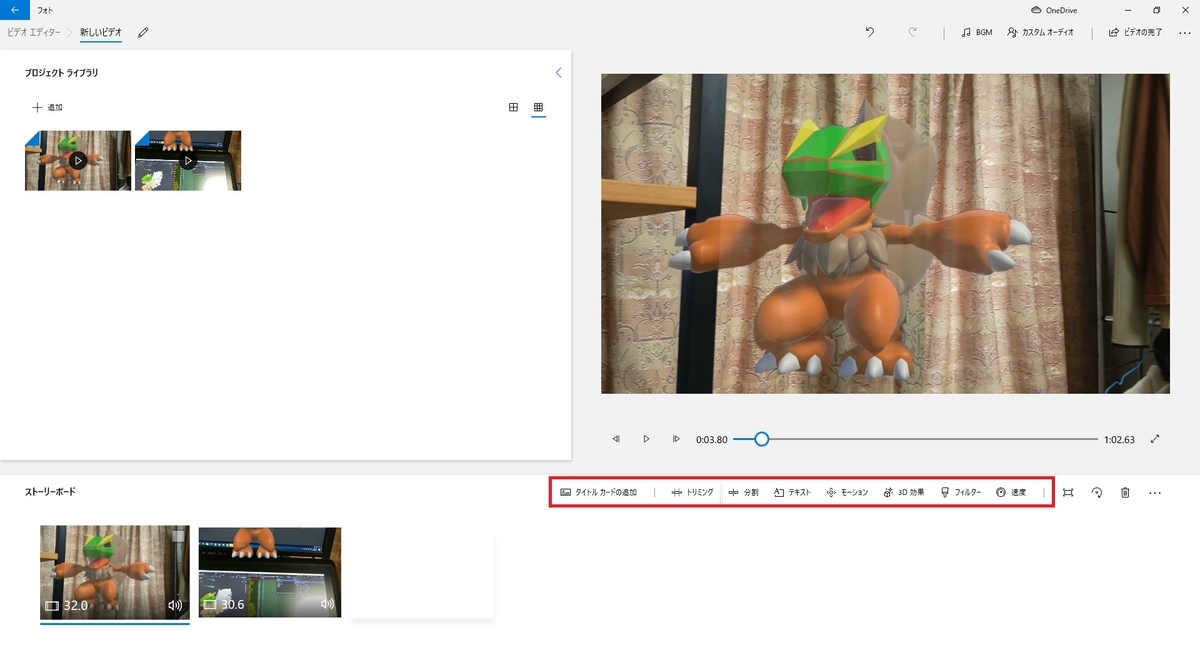
Task: Enter full screen preview mode
Action: coord(1155,439)
